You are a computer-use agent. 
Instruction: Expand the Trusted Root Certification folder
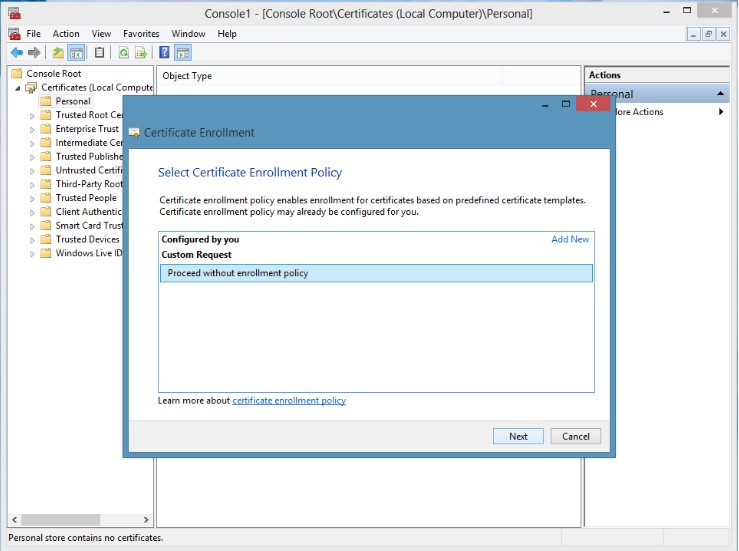click(x=32, y=115)
